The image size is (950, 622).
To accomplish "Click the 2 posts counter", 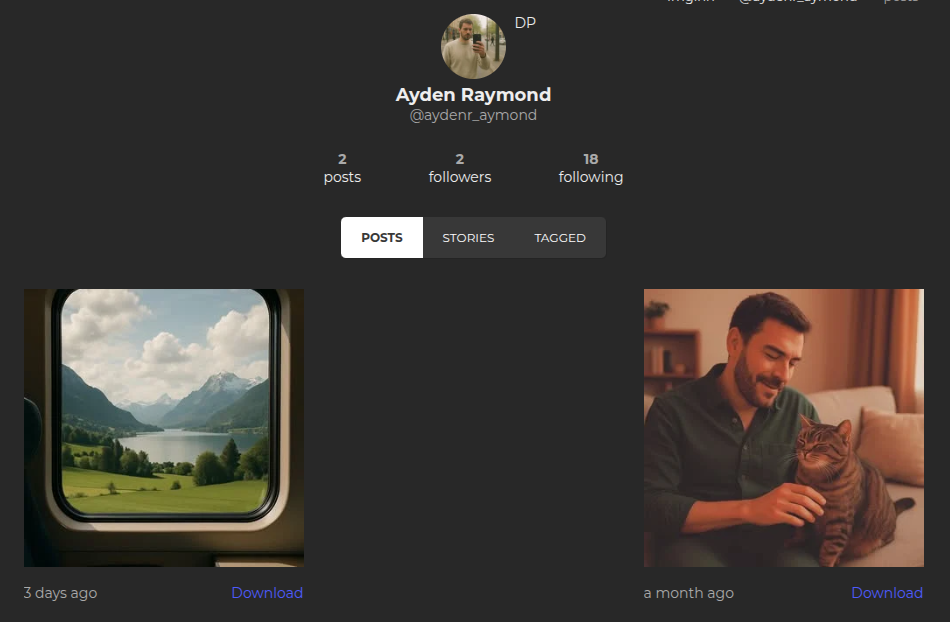I will 342,168.
